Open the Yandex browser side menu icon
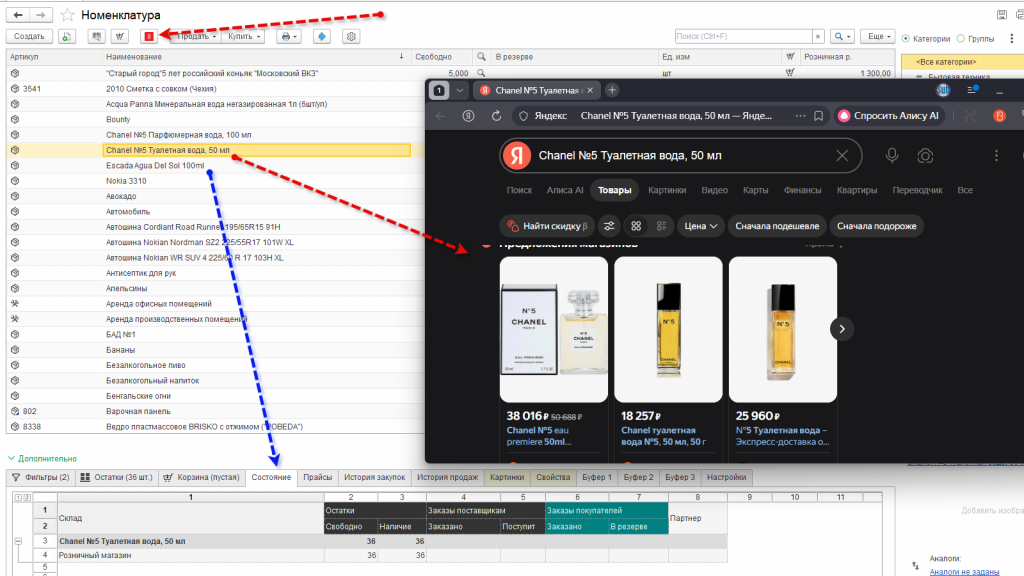 (x=972, y=90)
